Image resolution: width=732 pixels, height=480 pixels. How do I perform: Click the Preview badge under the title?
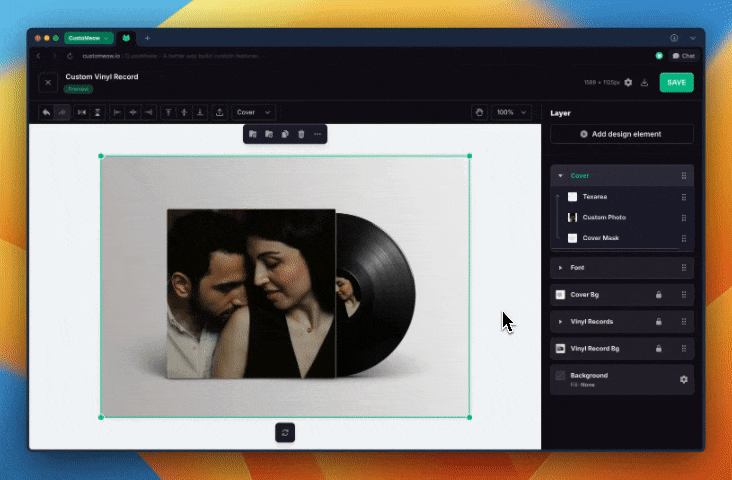[x=78, y=89]
